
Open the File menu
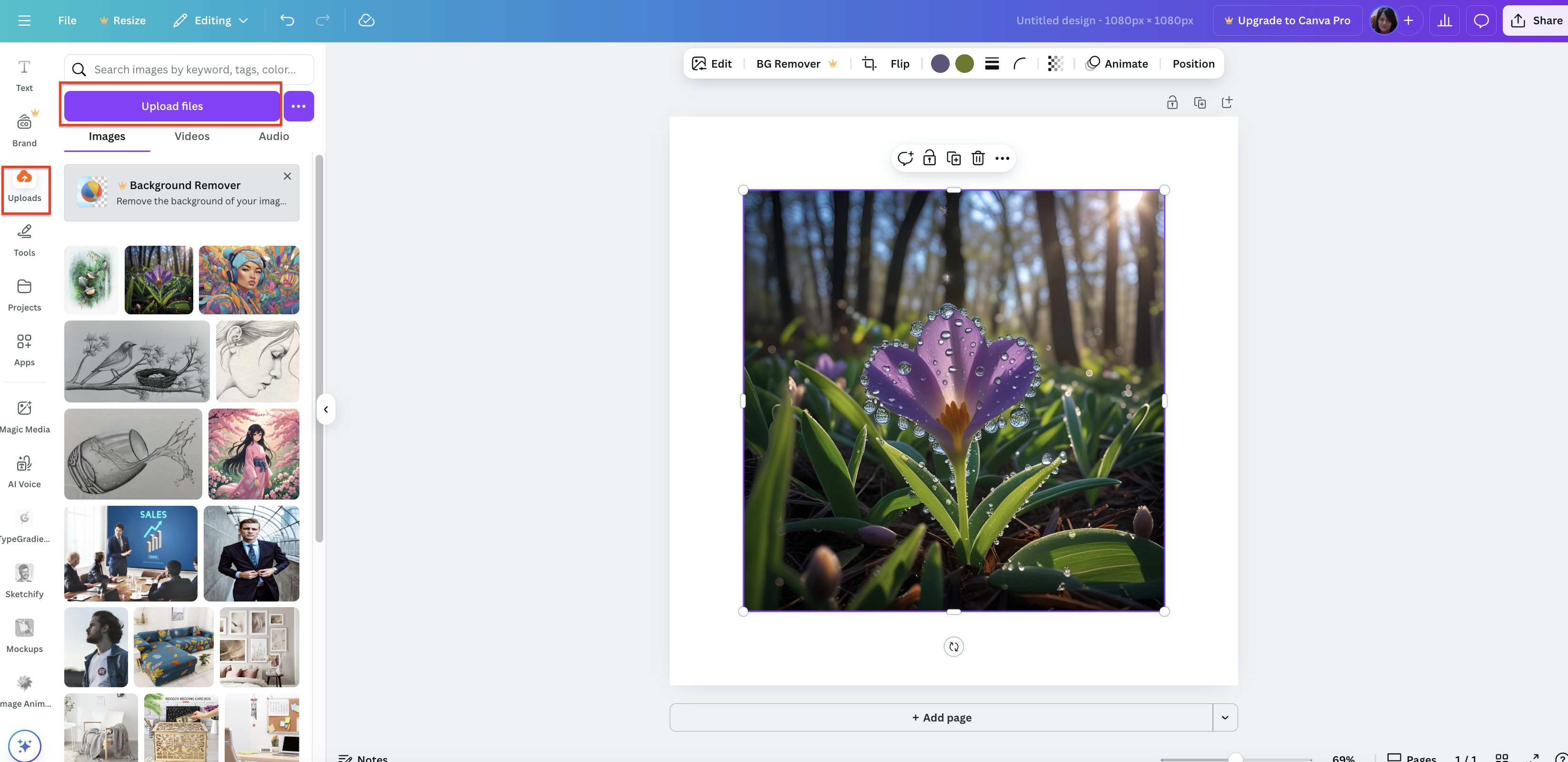(x=67, y=20)
